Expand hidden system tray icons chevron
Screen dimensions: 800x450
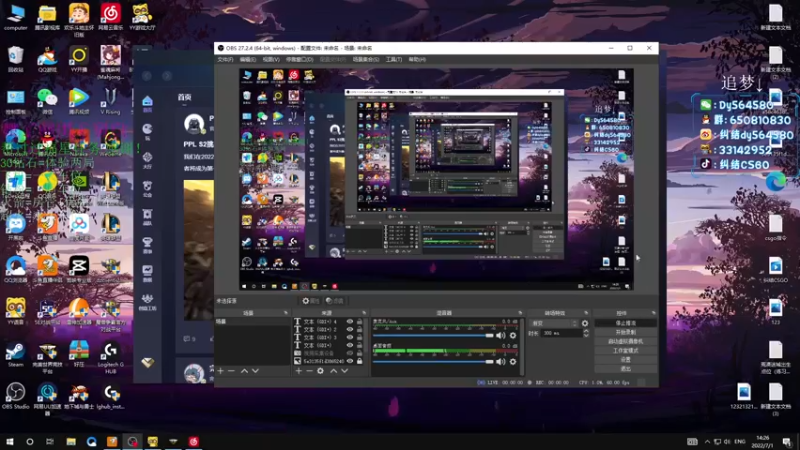(707, 441)
